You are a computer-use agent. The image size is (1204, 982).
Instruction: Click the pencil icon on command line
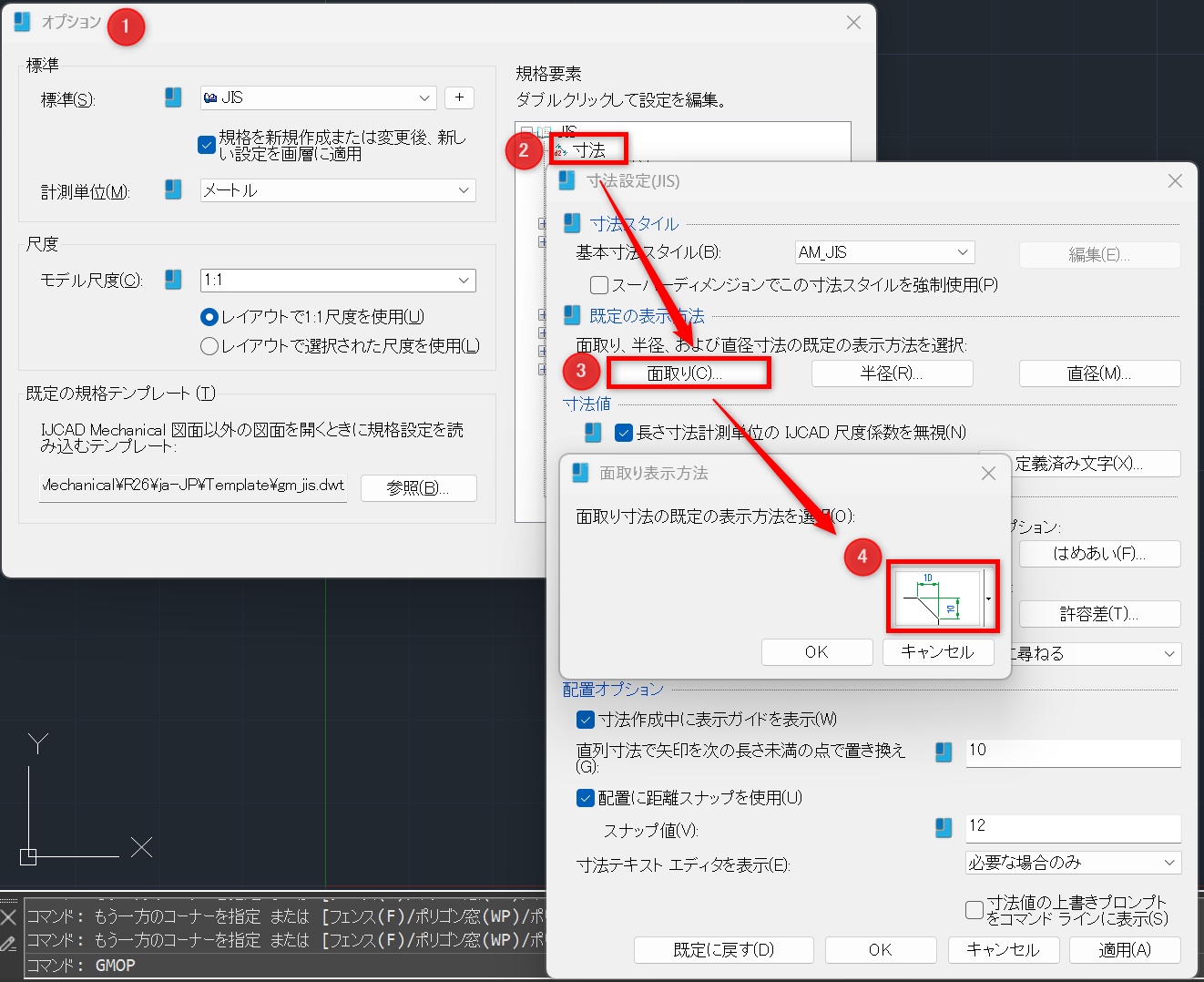click(x=8, y=944)
